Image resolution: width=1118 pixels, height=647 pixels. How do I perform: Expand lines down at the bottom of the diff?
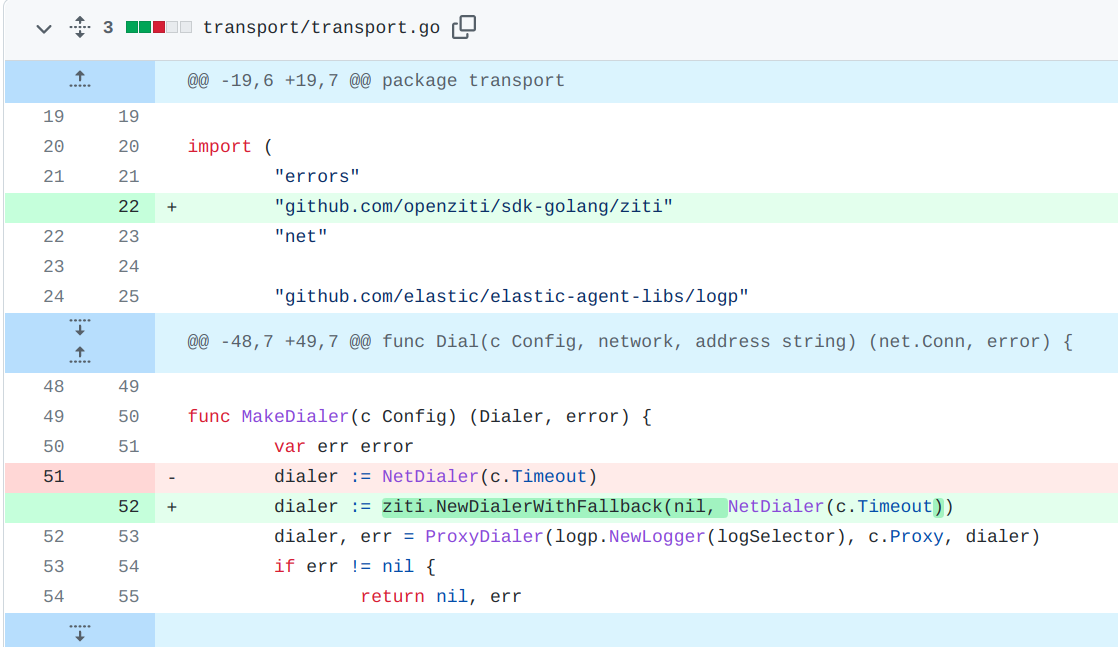(80, 632)
